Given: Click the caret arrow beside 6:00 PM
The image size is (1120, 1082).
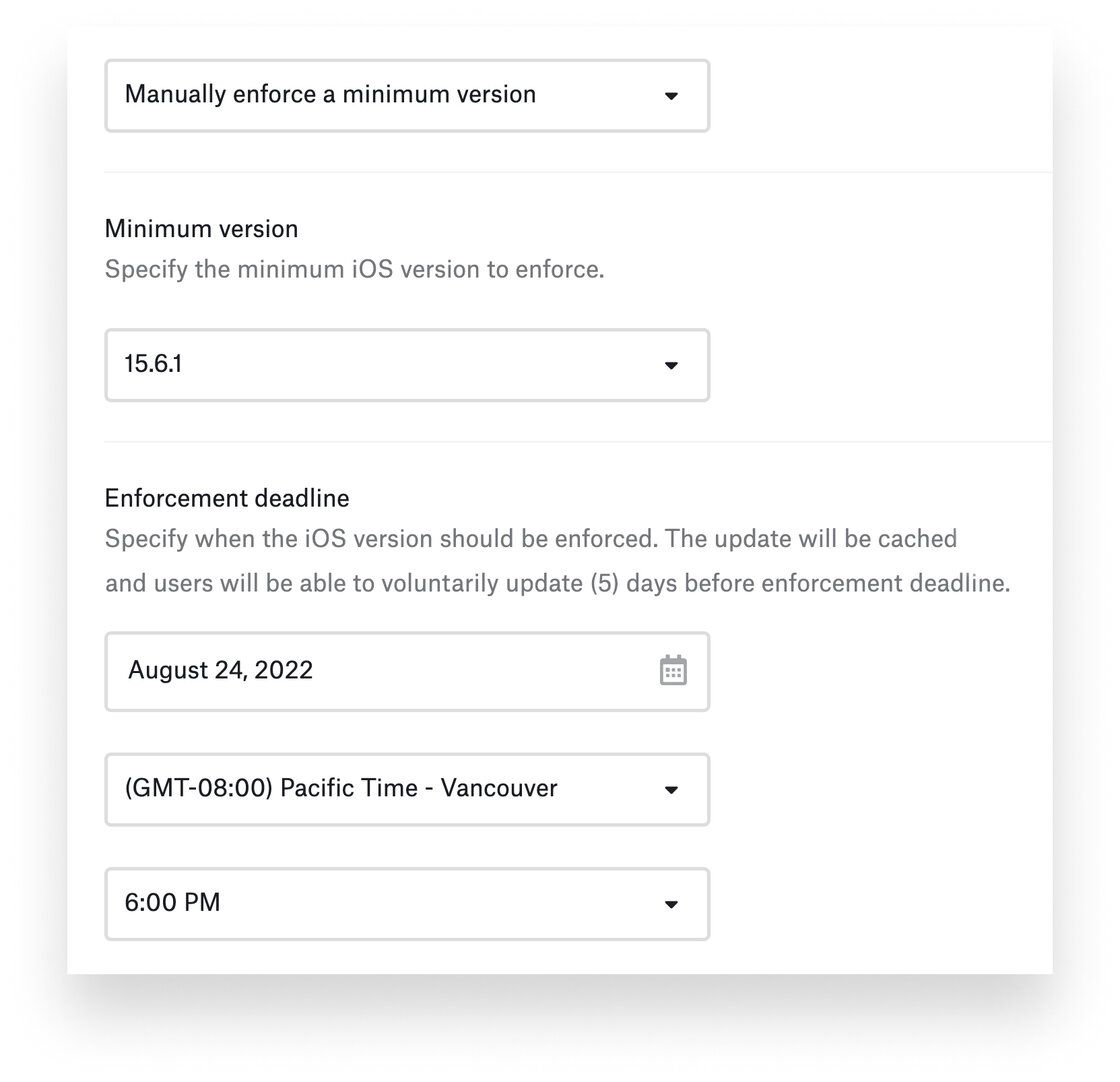Looking at the screenshot, I should coord(671,904).
